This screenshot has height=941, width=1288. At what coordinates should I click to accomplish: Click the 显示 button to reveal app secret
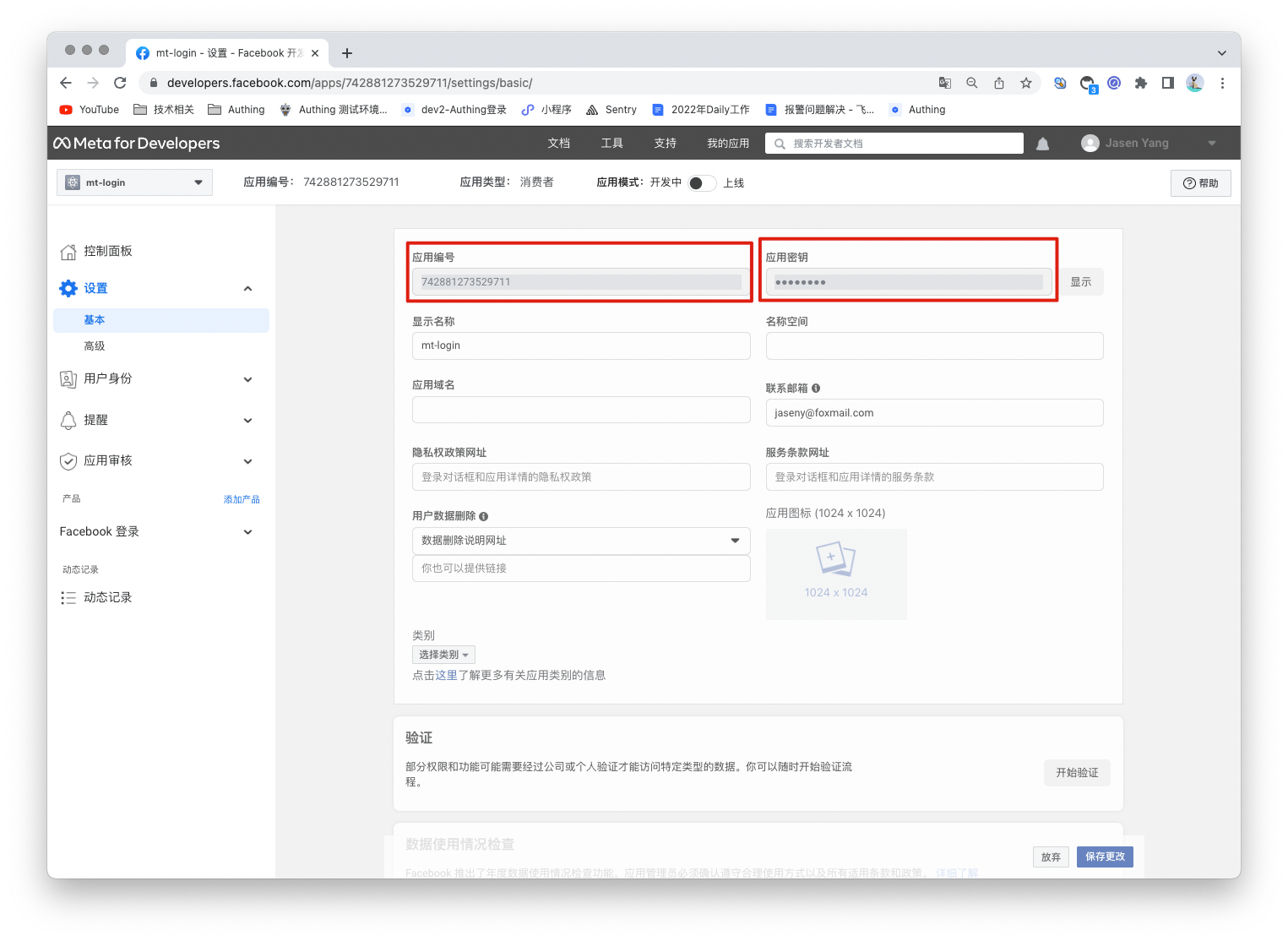(1080, 282)
